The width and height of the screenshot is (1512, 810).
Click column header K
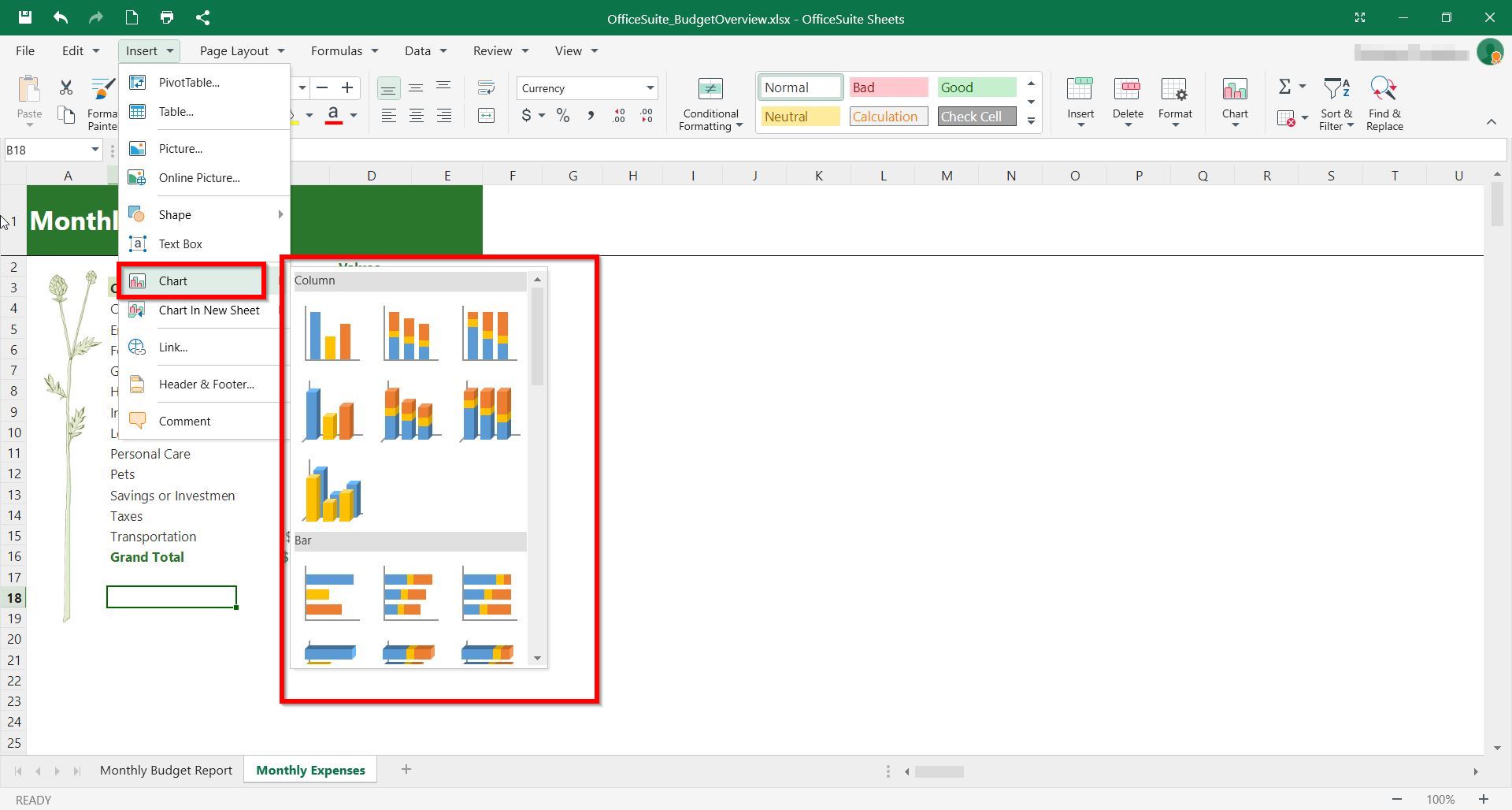818,176
